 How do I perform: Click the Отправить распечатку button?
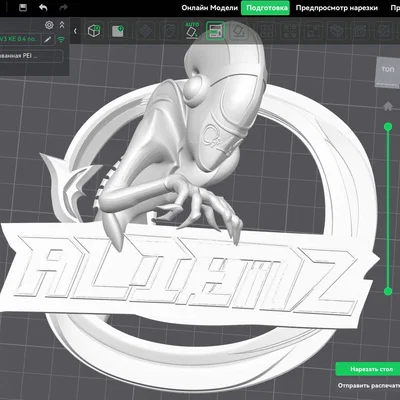tap(369, 386)
